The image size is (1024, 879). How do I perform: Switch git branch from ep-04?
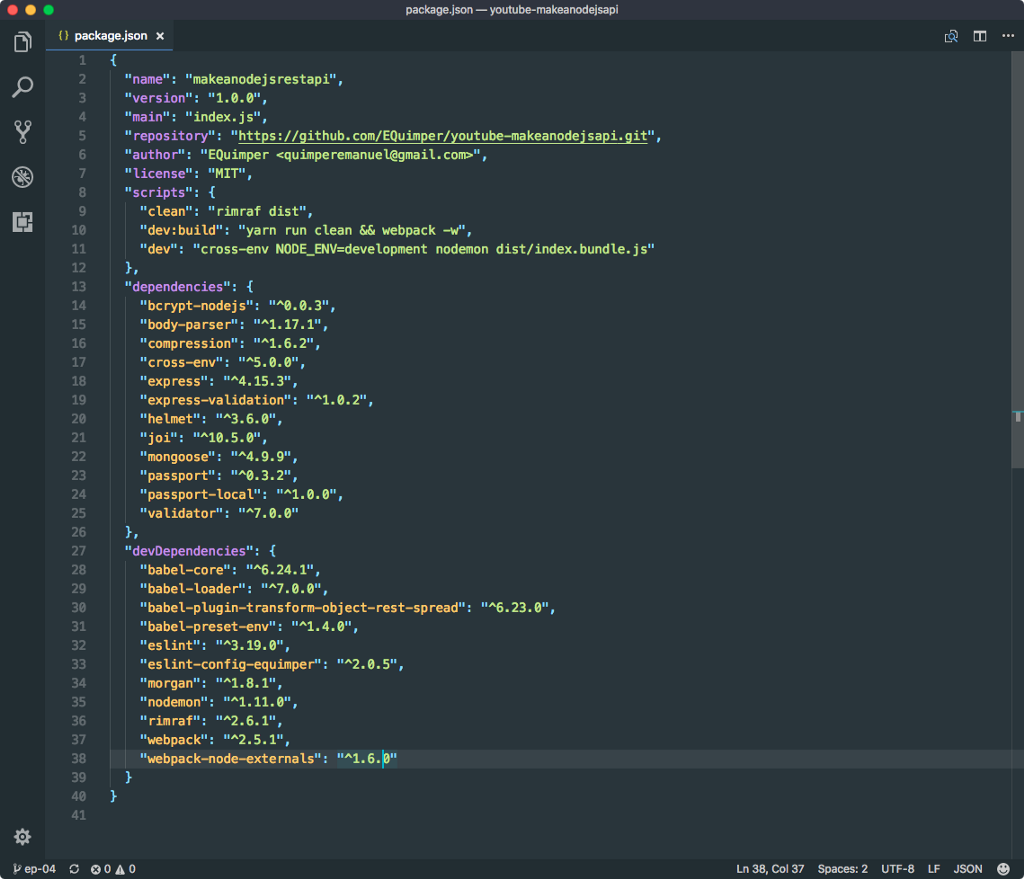coord(34,869)
